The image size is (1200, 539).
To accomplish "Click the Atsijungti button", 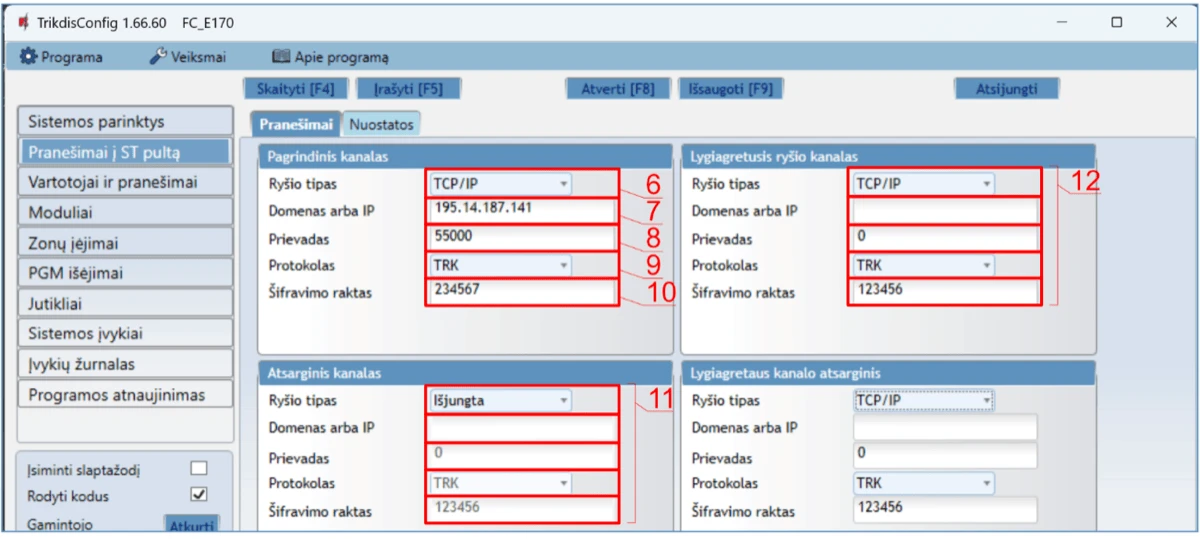I will coord(1006,88).
